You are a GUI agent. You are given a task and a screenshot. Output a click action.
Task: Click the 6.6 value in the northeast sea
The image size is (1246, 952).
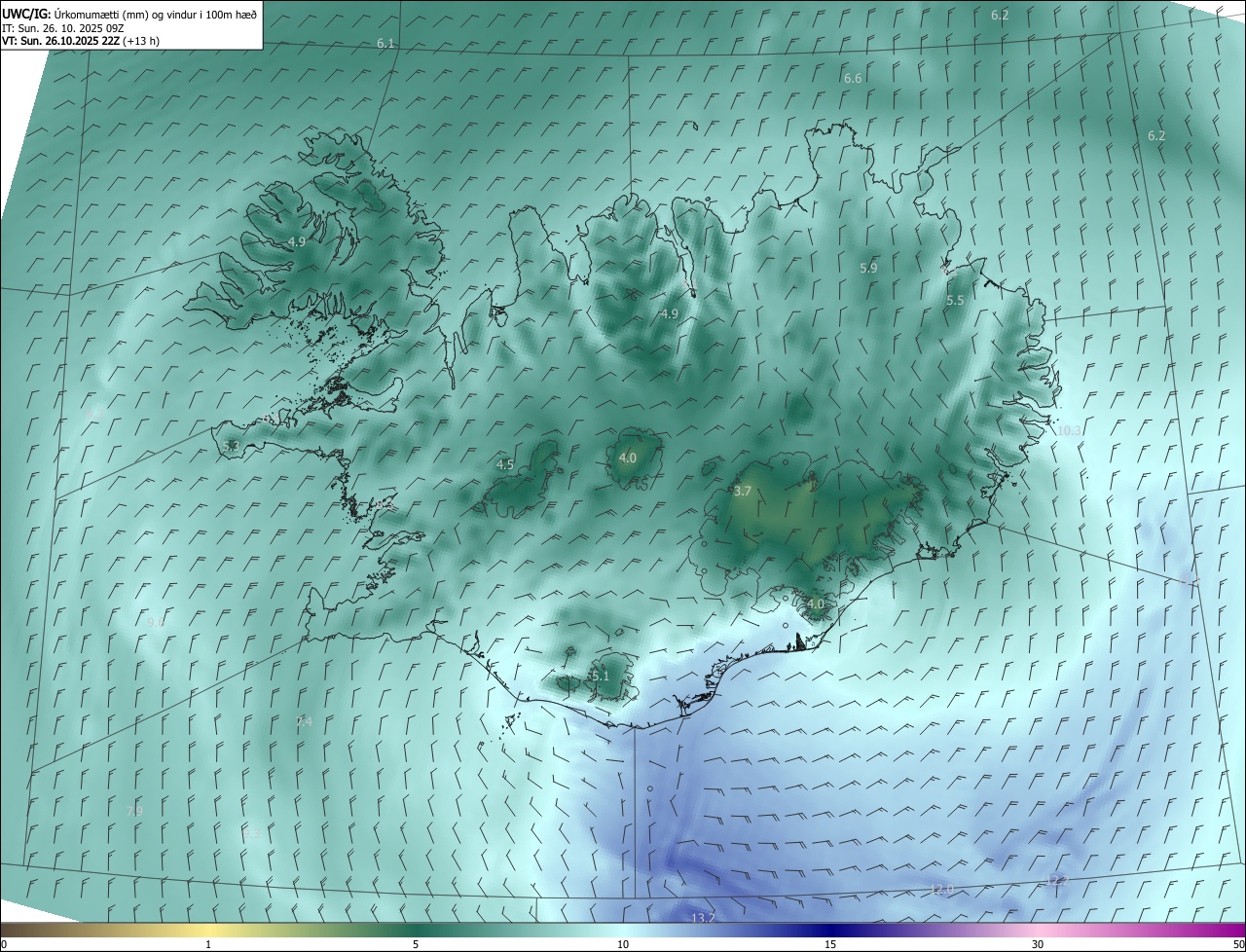click(853, 78)
